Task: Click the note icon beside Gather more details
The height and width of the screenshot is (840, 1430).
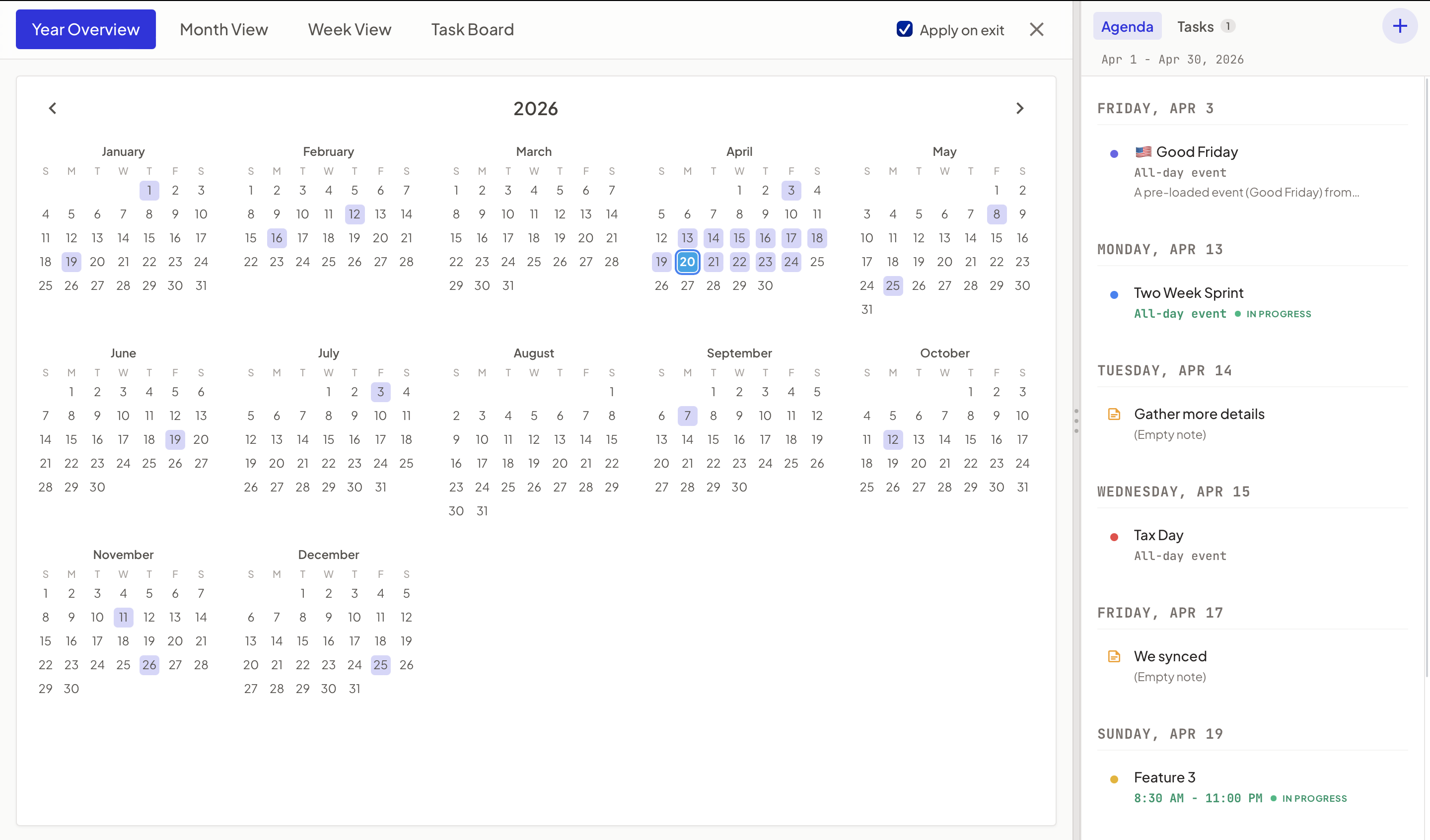Action: coord(1114,415)
